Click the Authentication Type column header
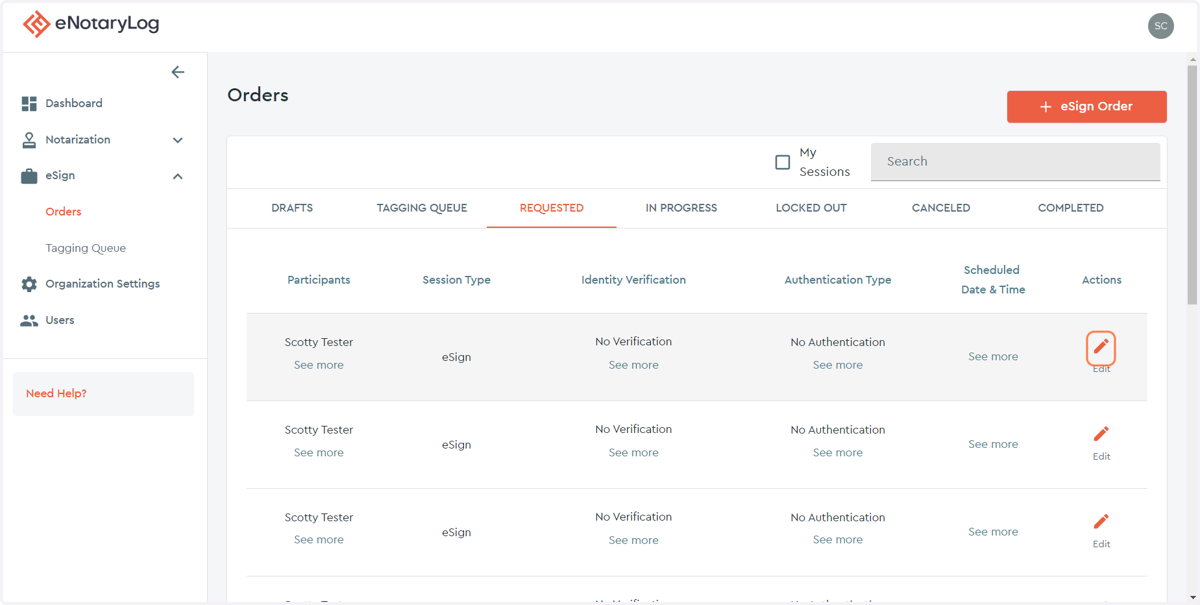 838,280
